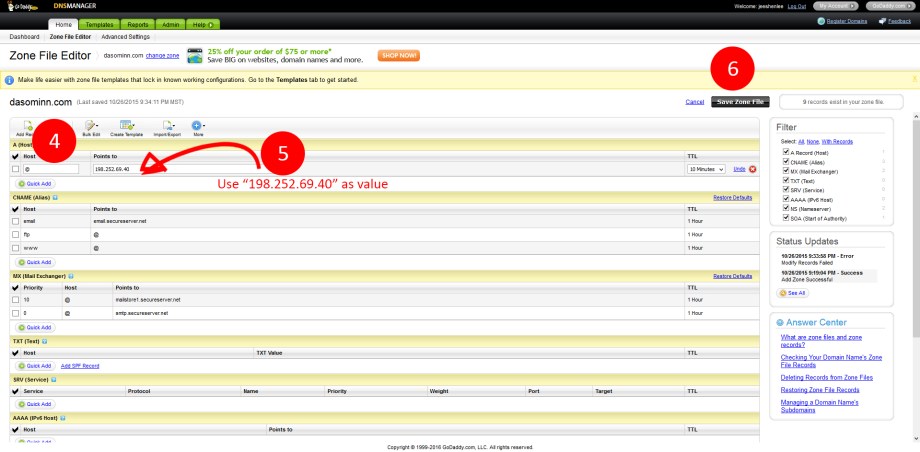Switch to the Home tab
The image size is (920, 452).
[64, 25]
